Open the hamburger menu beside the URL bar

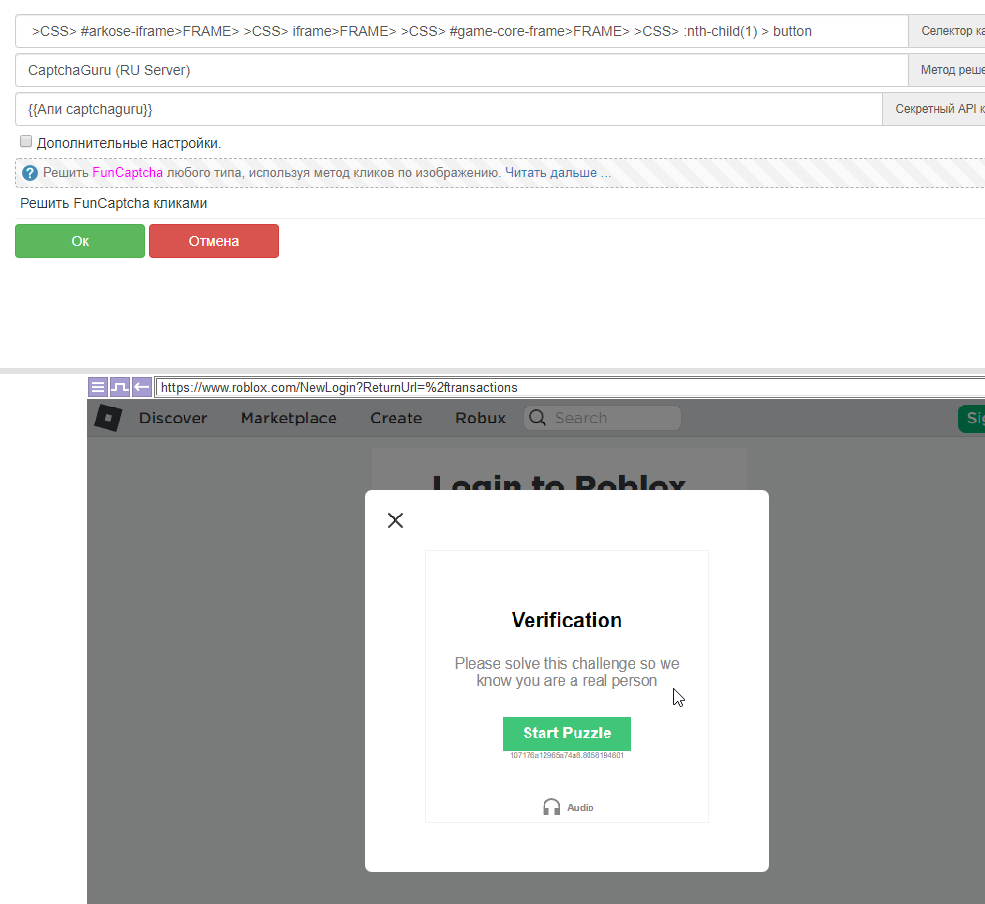click(x=98, y=387)
